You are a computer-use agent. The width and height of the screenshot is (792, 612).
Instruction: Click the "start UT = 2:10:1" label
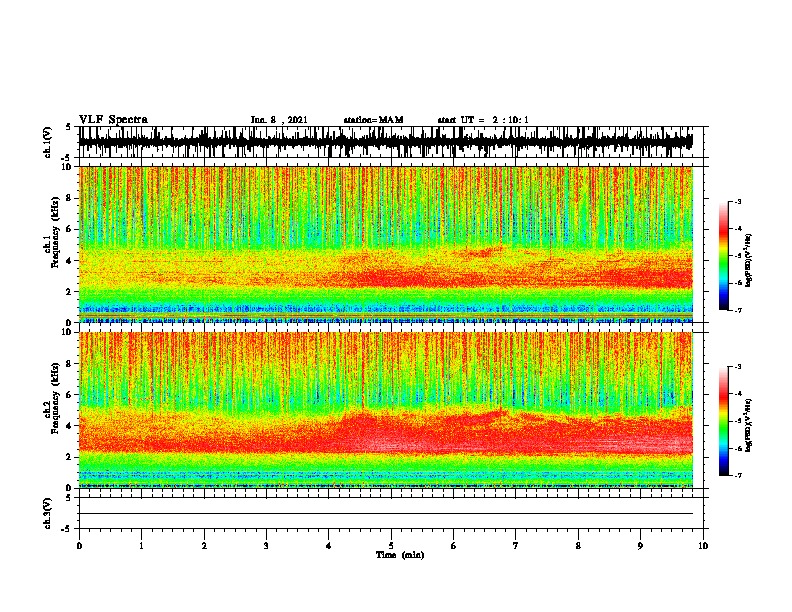click(x=483, y=120)
